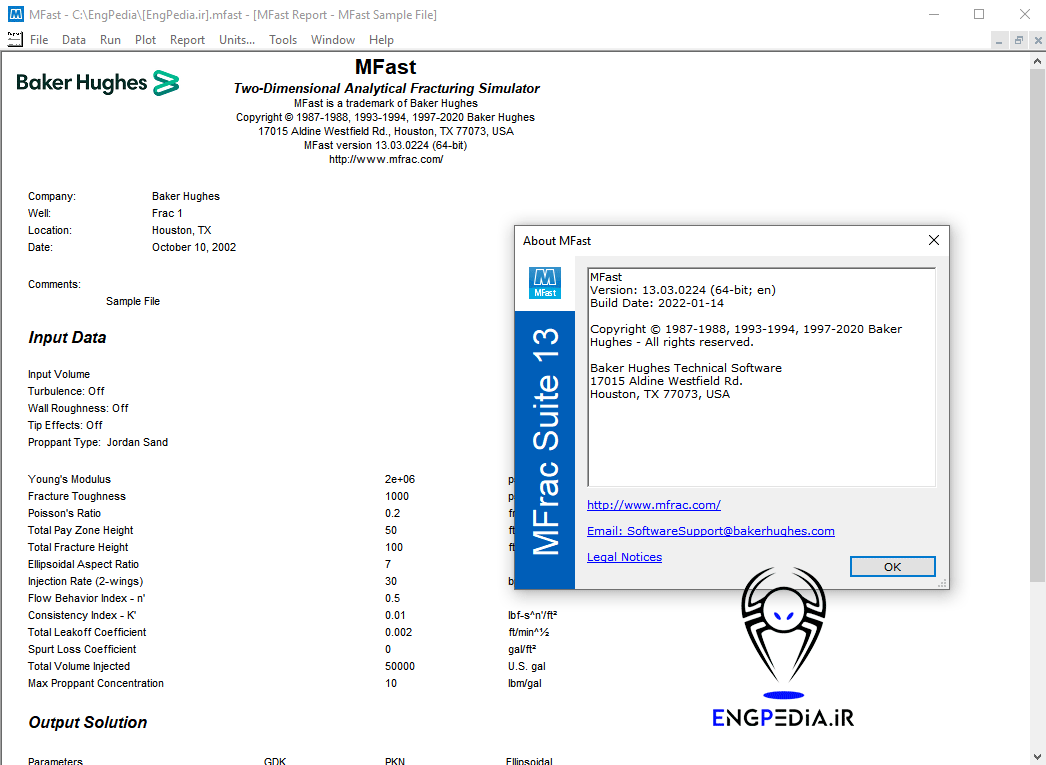
Task: Click the 'Wall Roughness: Off' line
Action: [x=78, y=408]
